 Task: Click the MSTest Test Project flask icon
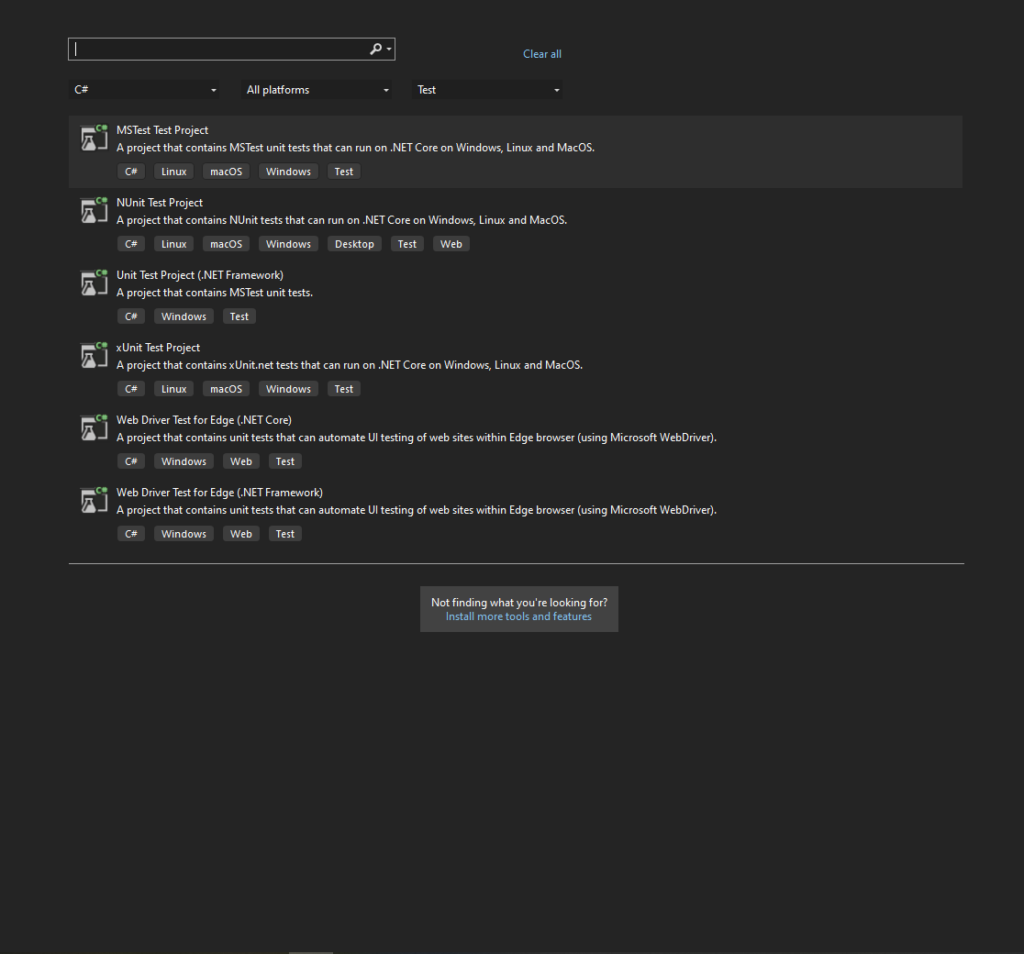tap(94, 138)
